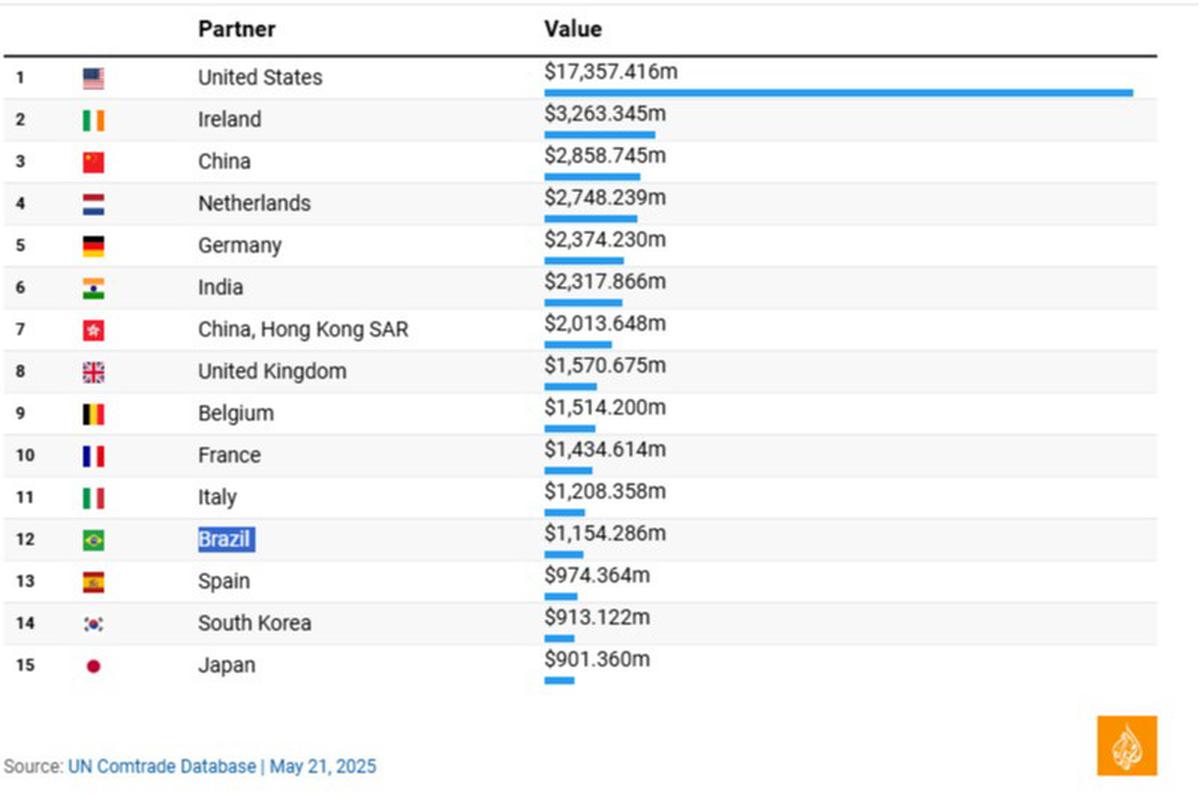Click the United Kingdom flag icon
1200x796 pixels.
click(93, 372)
